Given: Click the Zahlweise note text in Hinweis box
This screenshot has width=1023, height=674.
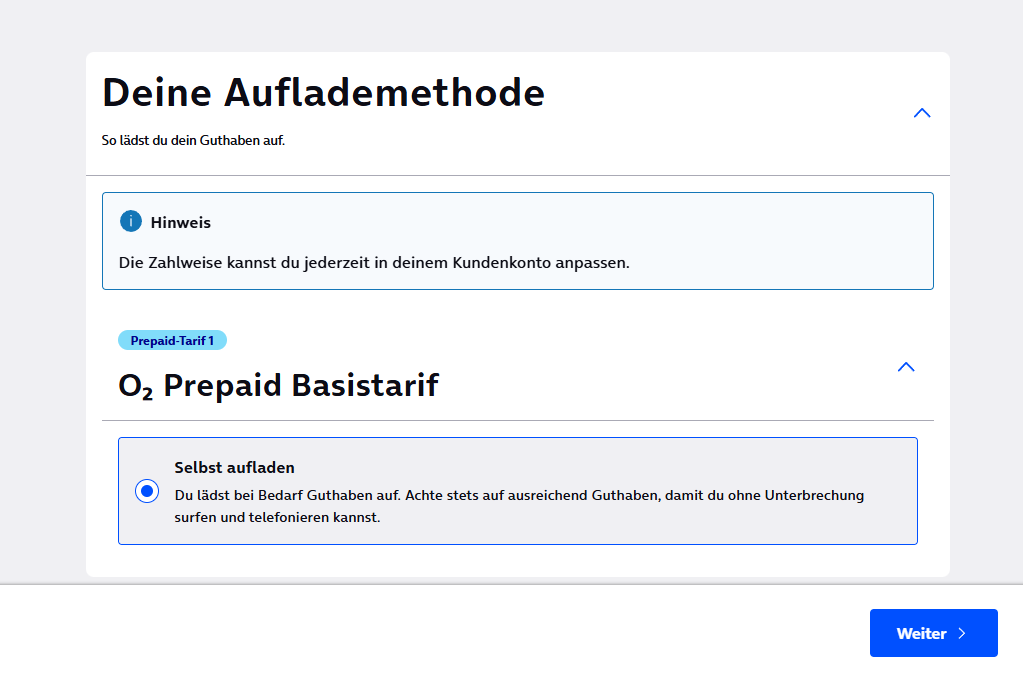Looking at the screenshot, I should click(374, 263).
